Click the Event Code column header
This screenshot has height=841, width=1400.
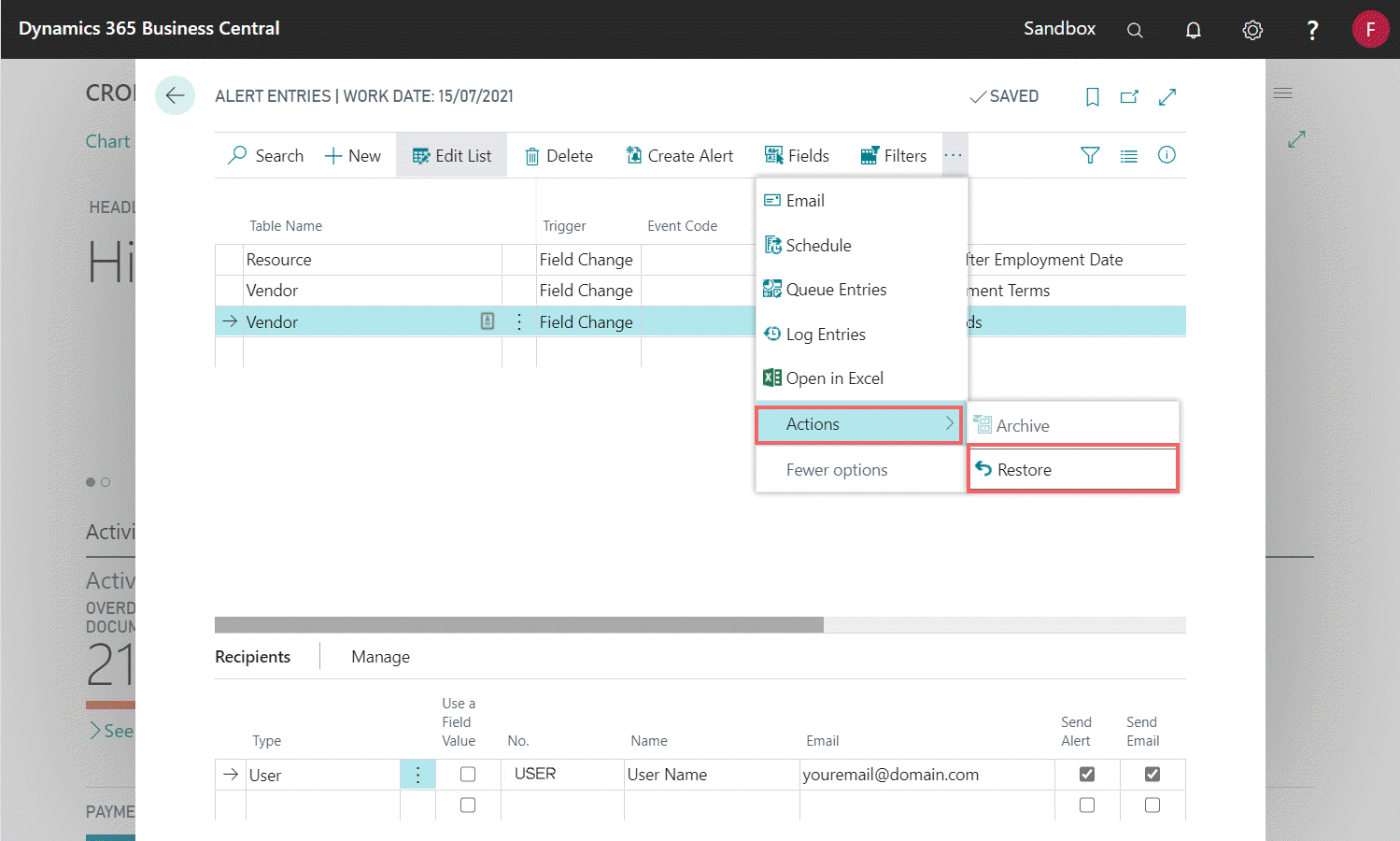pos(682,226)
